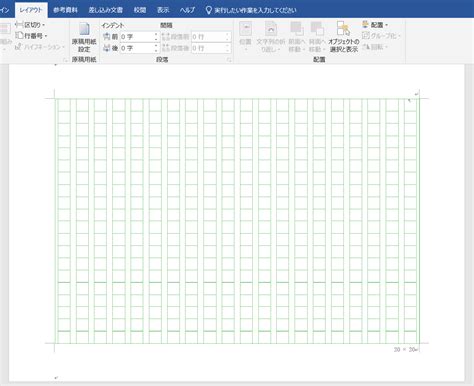
Task: Open 文字列の折り返し wrap text dropdown
Action: tap(271, 37)
